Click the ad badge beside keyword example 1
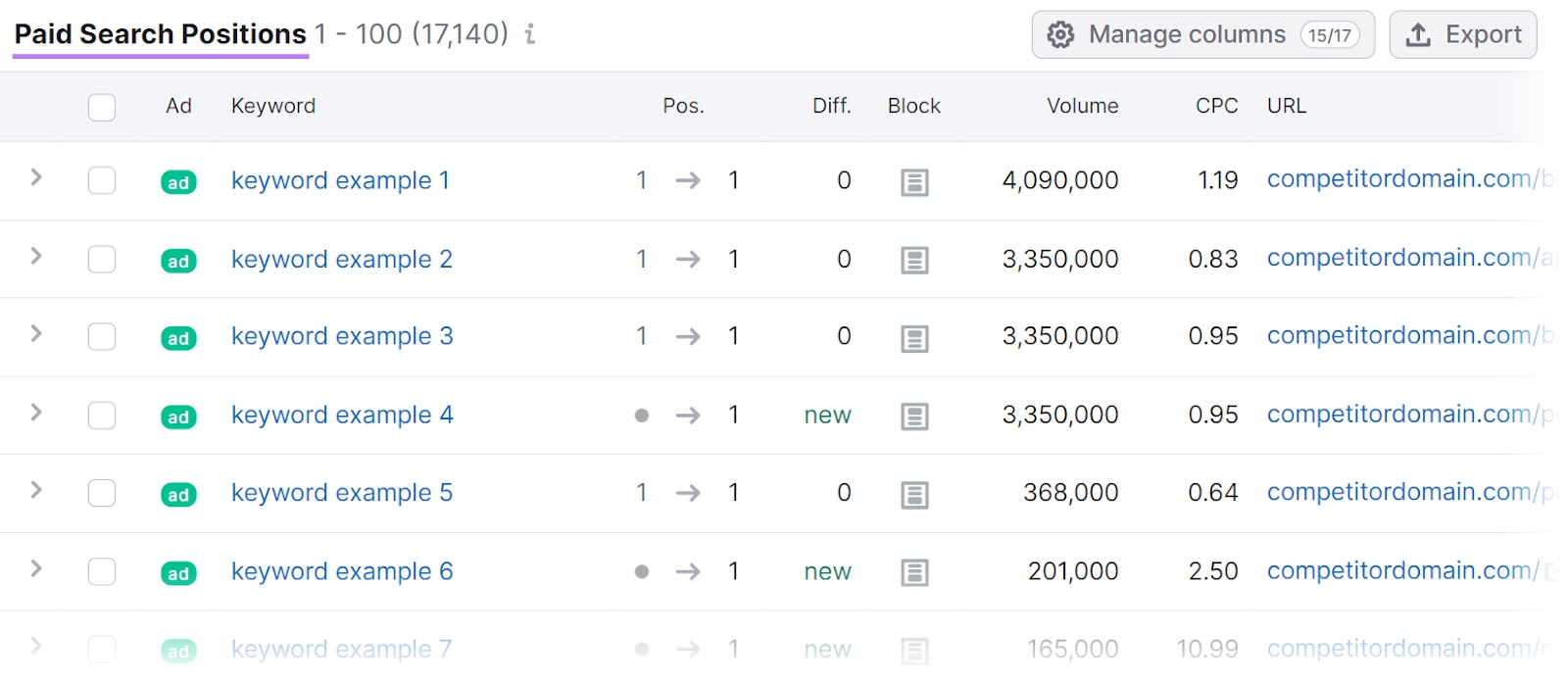1568x687 pixels. 177,181
